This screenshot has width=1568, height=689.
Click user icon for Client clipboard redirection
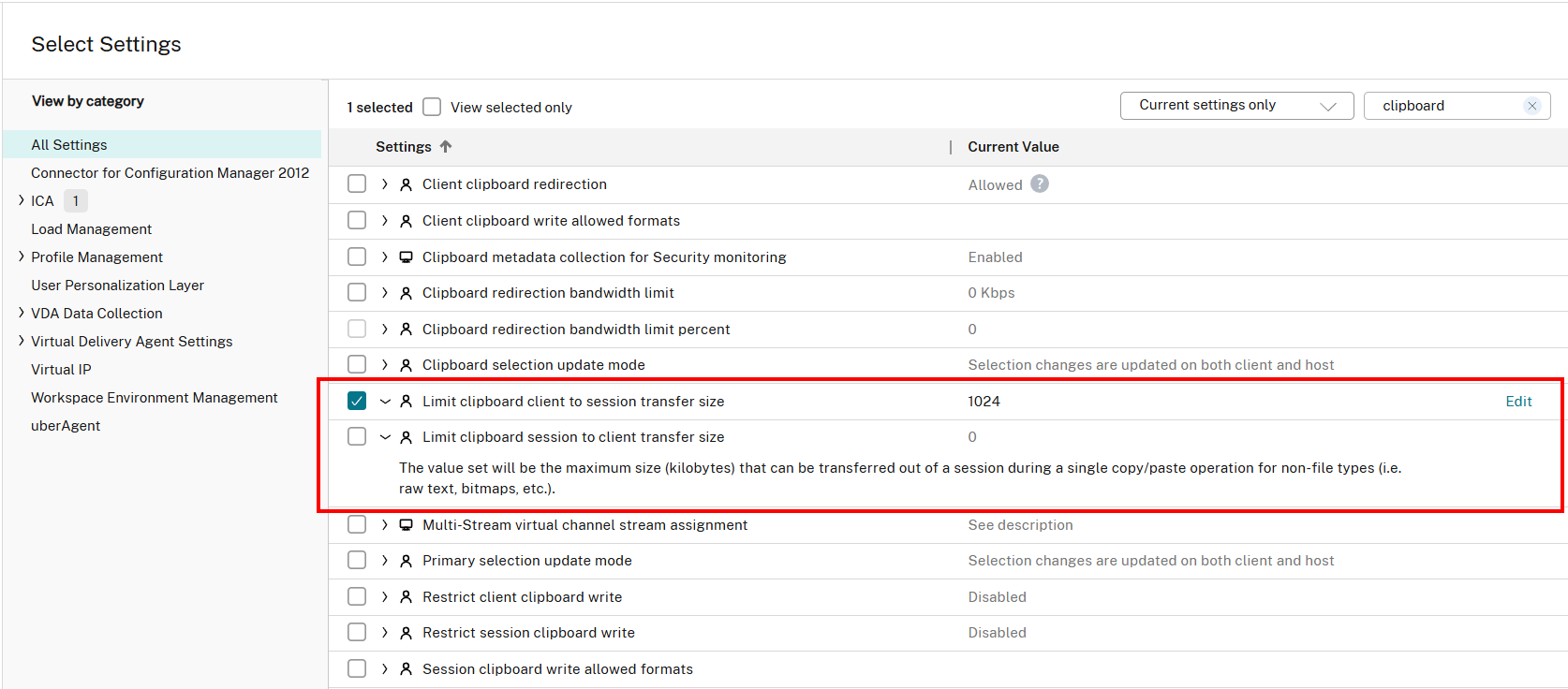tap(407, 184)
